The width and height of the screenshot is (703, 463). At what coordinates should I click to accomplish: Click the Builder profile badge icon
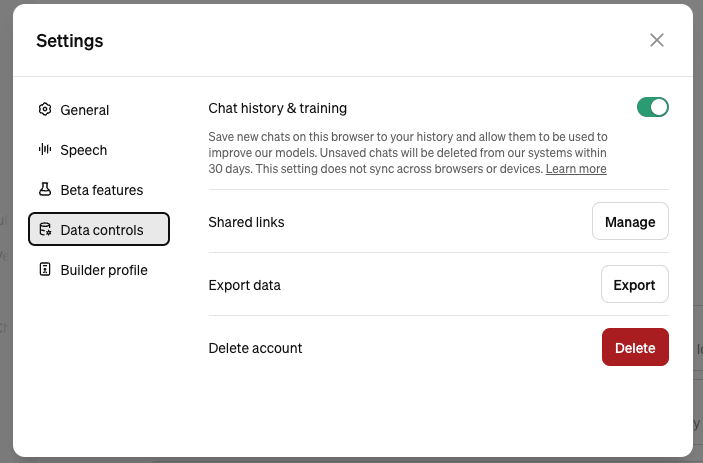45,269
